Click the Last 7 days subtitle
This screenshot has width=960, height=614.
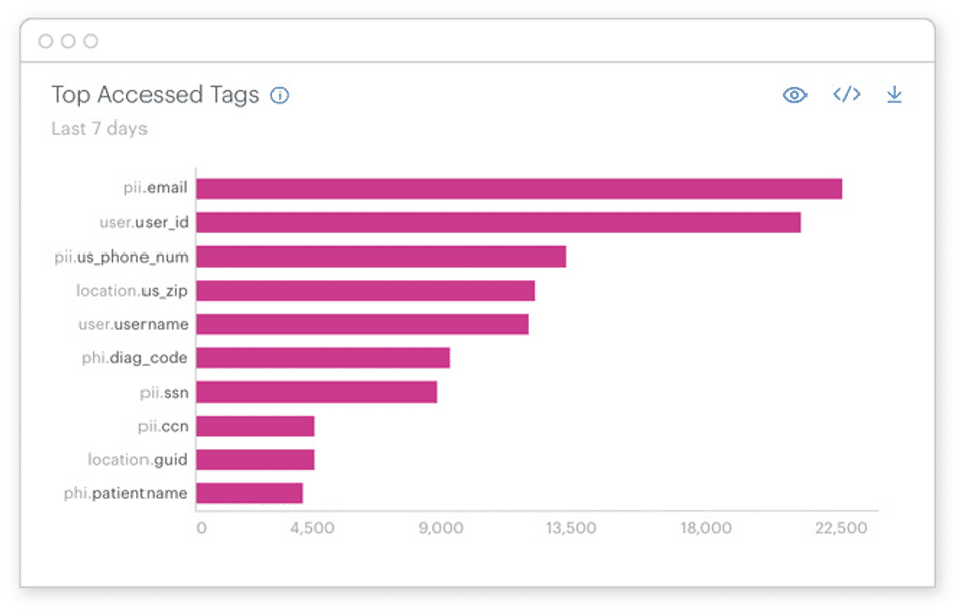(100, 129)
